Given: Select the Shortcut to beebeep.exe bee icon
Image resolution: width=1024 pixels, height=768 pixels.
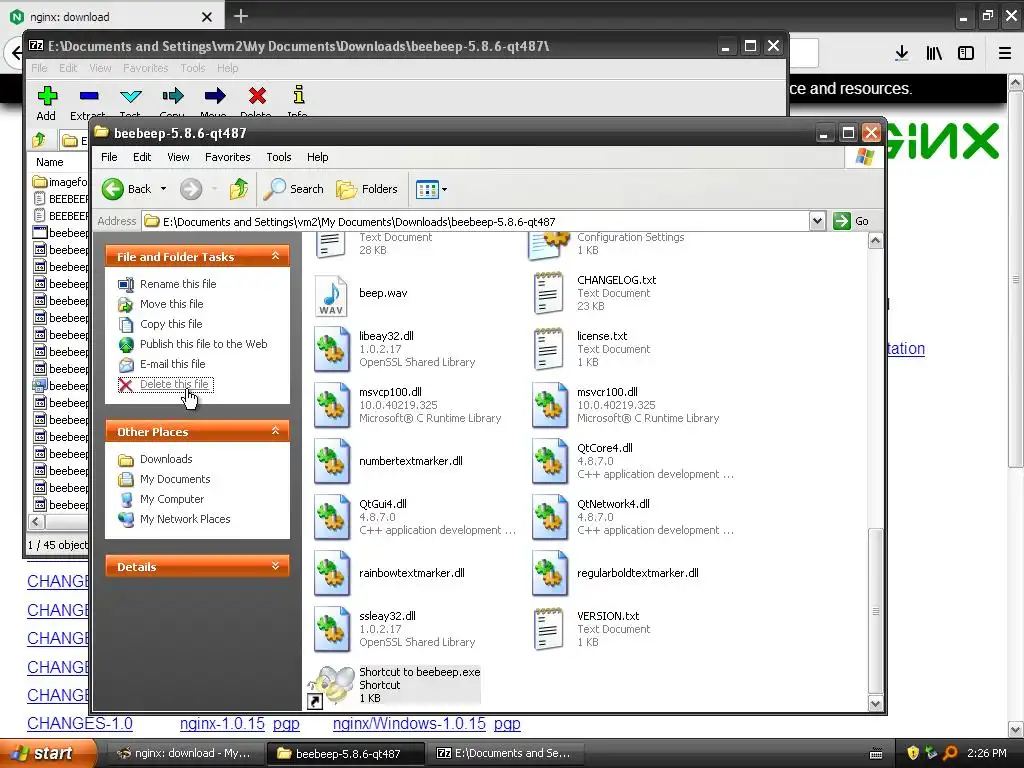Looking at the screenshot, I should 330,687.
